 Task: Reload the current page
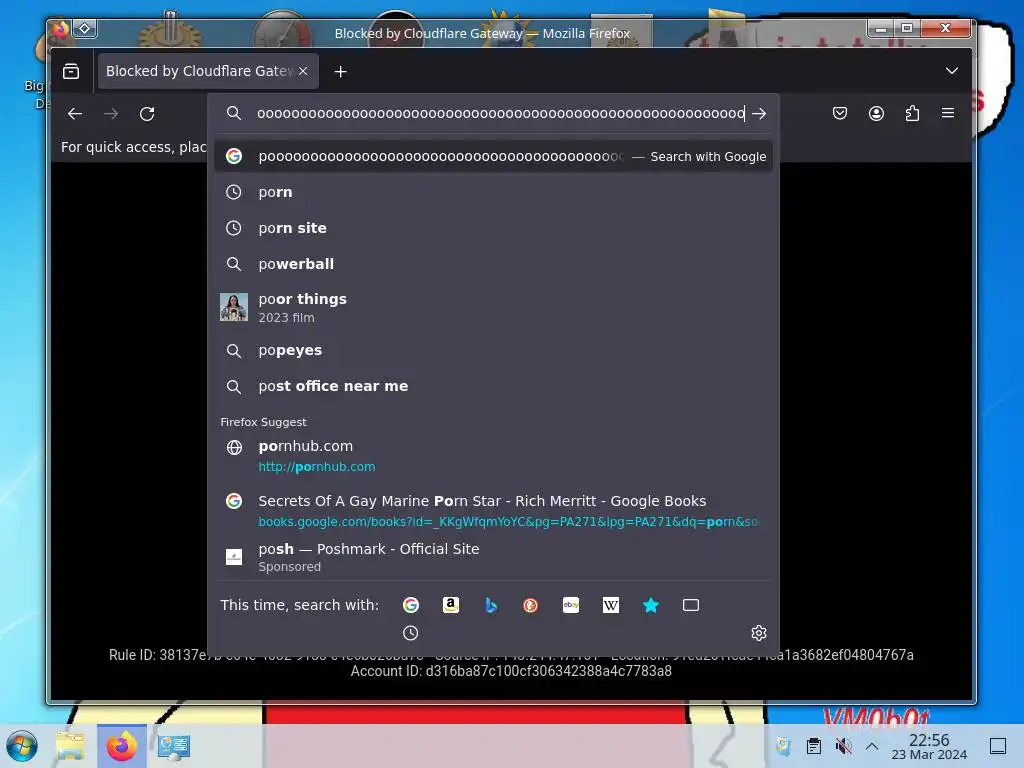(147, 114)
